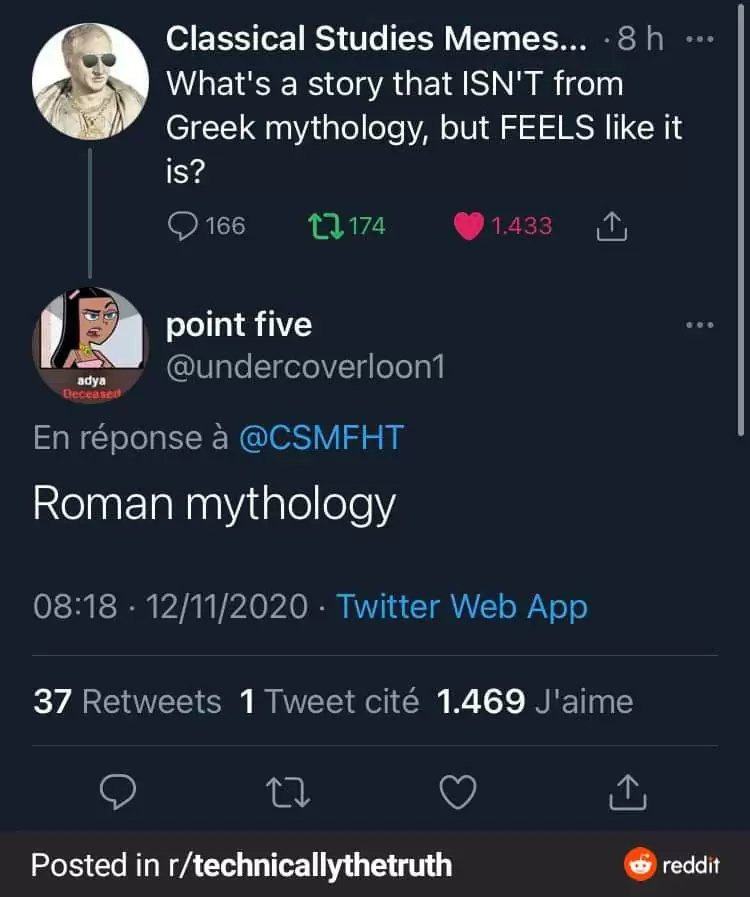Toggle the pink heart like on the original tweet
750x897 pixels.
[x=468, y=226]
